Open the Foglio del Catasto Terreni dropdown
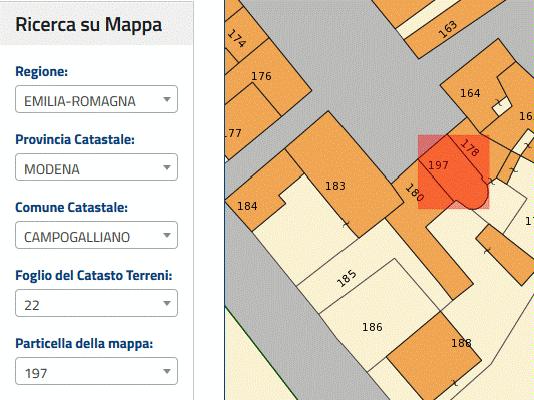 pyautogui.click(x=96, y=303)
